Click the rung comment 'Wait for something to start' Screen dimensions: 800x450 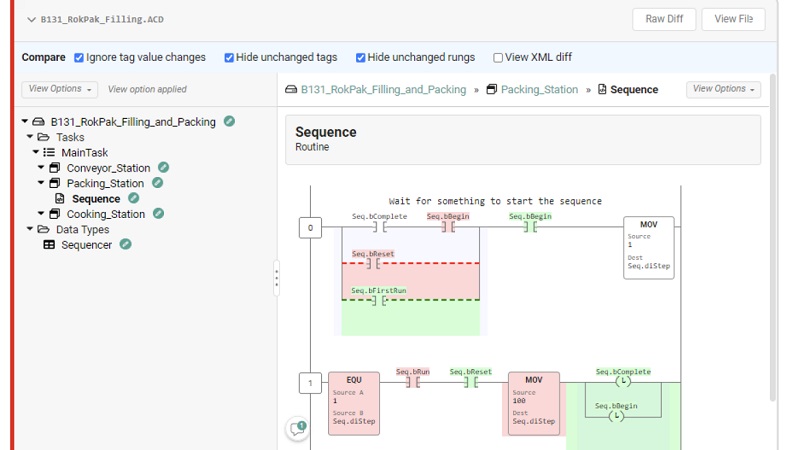pos(495,201)
